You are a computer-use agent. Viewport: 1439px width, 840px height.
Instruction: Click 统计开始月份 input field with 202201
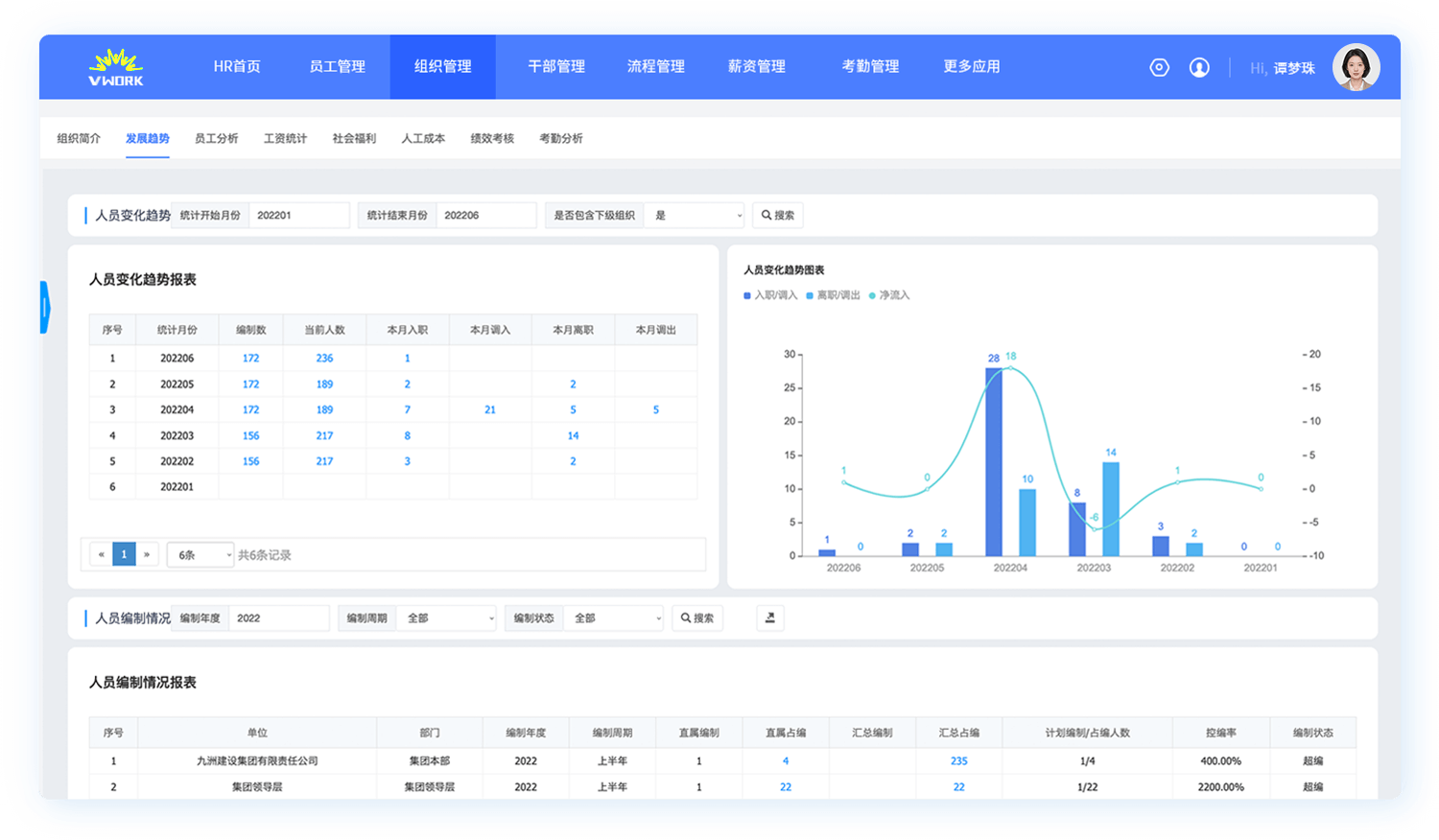(x=299, y=216)
